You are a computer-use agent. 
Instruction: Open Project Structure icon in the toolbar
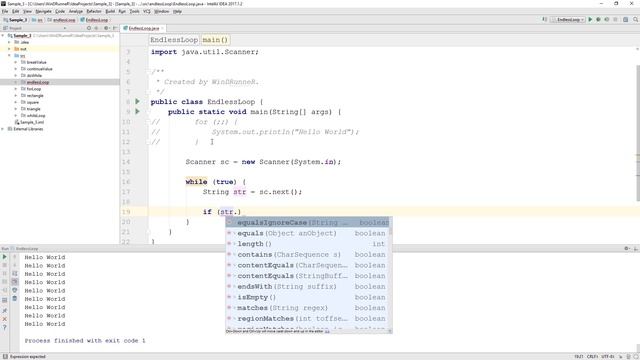[x=625, y=20]
